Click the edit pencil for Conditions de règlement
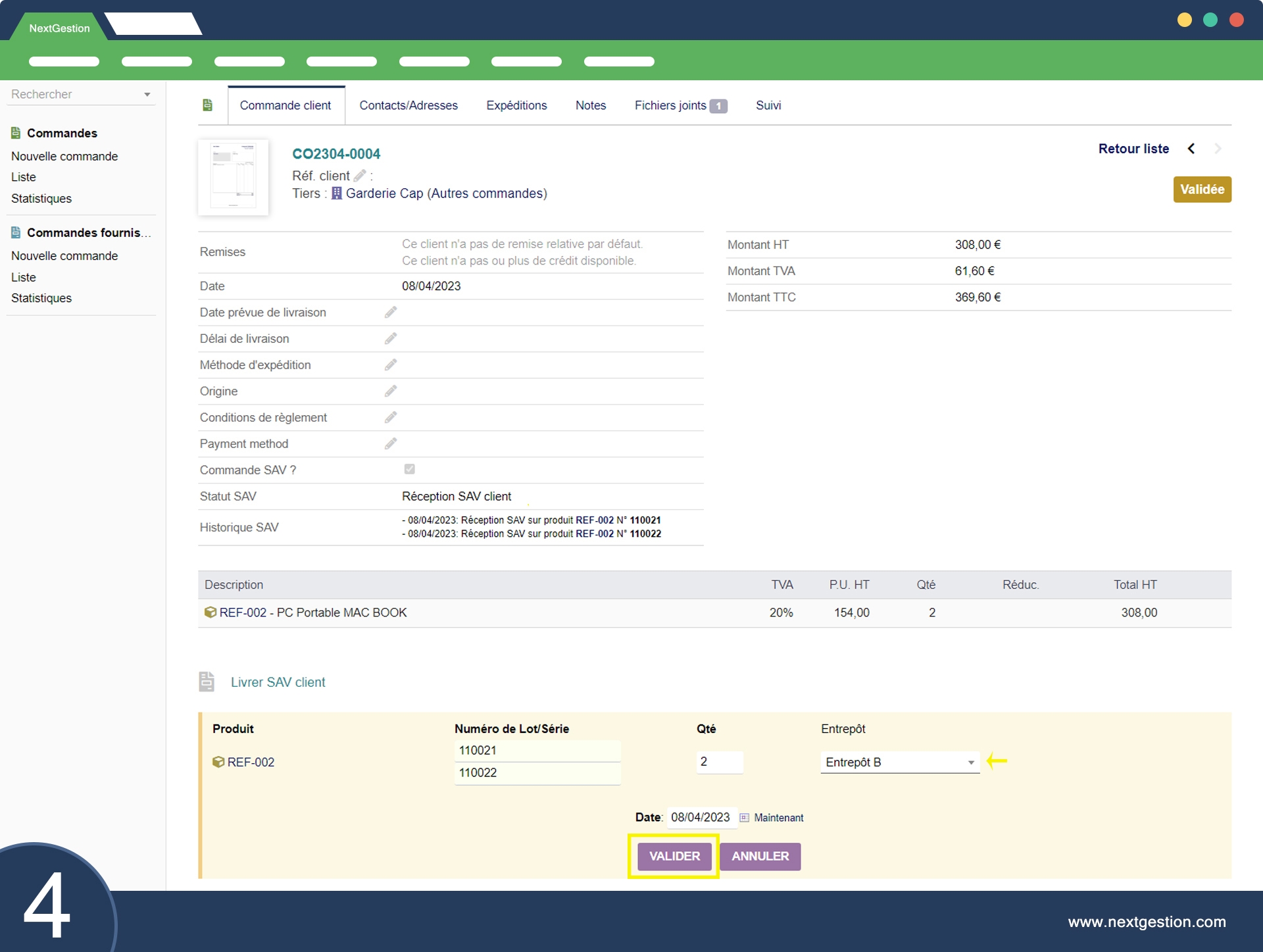 coord(391,418)
